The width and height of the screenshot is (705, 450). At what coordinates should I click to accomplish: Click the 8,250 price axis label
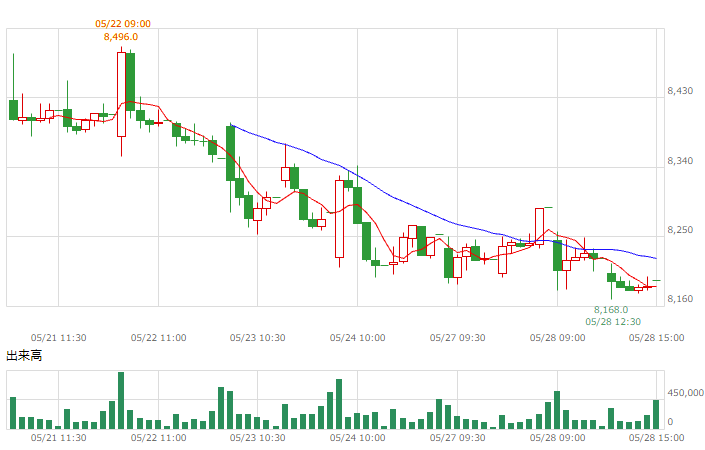click(680, 230)
